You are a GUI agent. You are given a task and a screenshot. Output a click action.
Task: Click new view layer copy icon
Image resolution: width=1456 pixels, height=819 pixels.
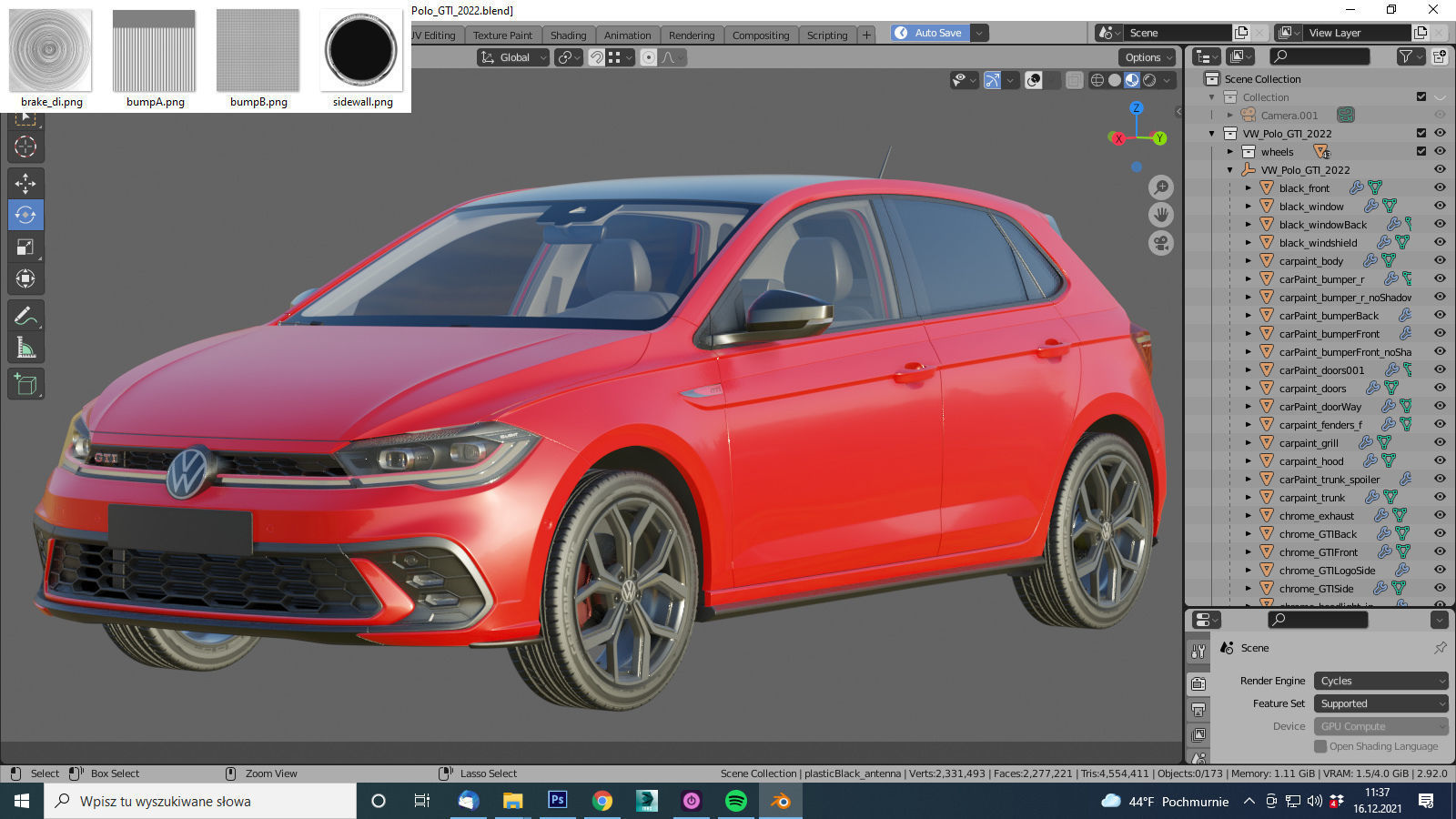click(1421, 33)
